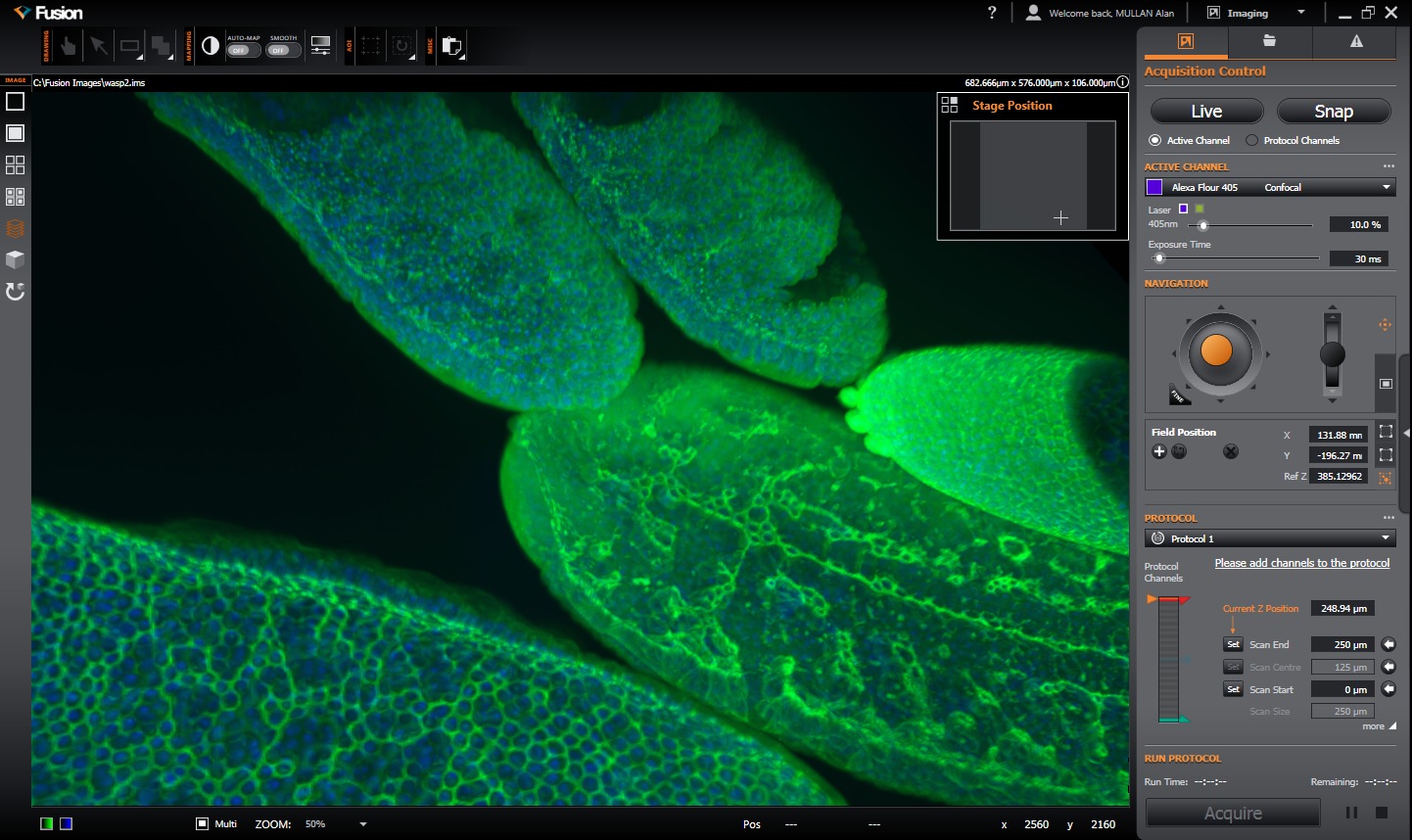Open the warning alerts tab

point(1356,41)
